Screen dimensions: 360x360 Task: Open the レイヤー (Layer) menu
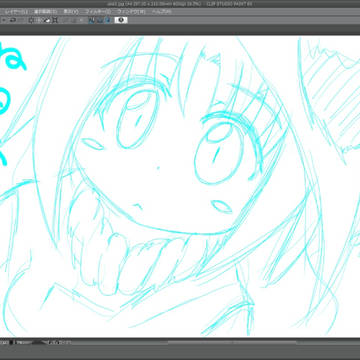15,12
